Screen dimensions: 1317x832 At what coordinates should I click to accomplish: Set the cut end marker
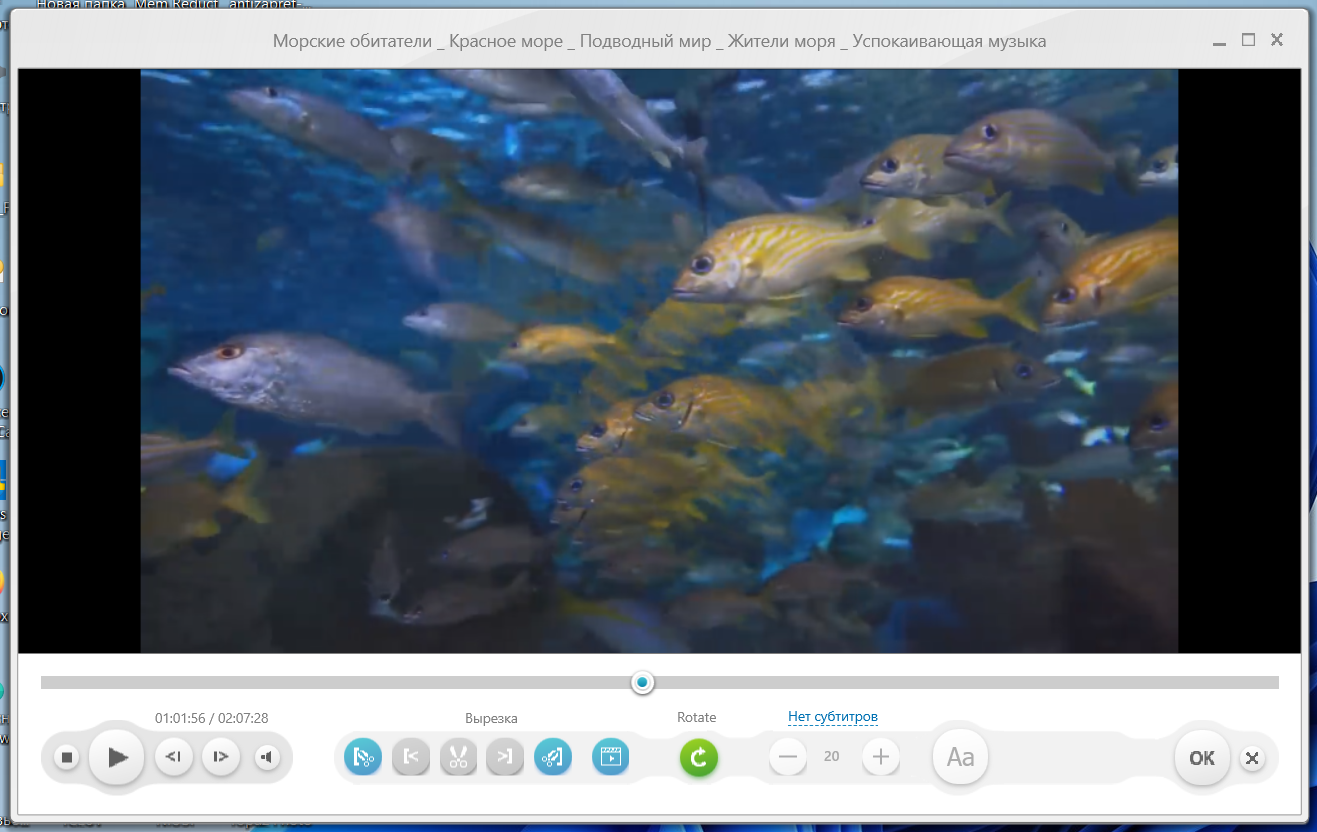coord(505,757)
